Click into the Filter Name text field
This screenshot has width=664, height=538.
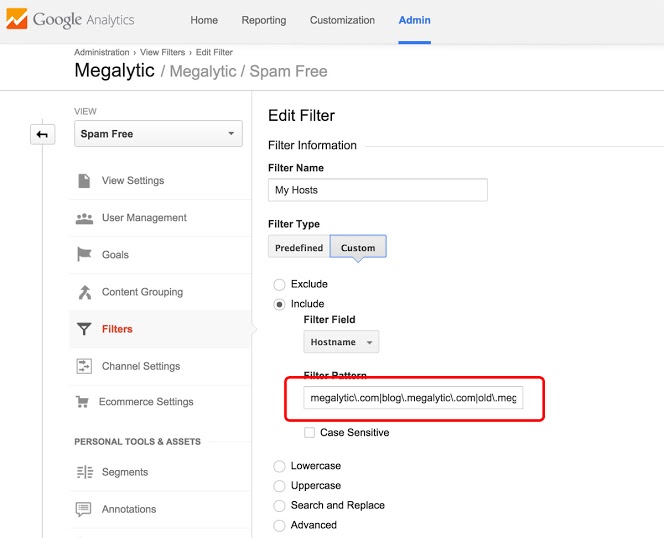[x=377, y=190]
